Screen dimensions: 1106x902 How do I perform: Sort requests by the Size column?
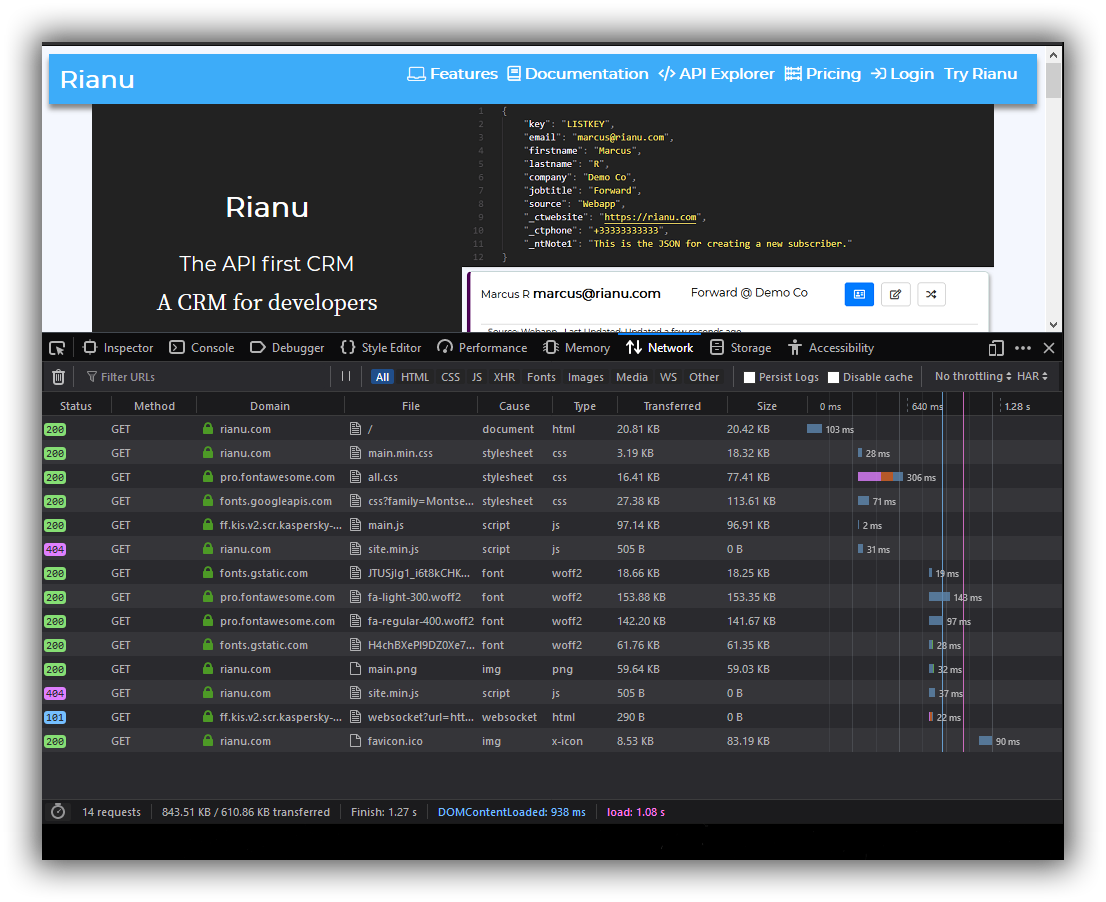[x=767, y=406]
